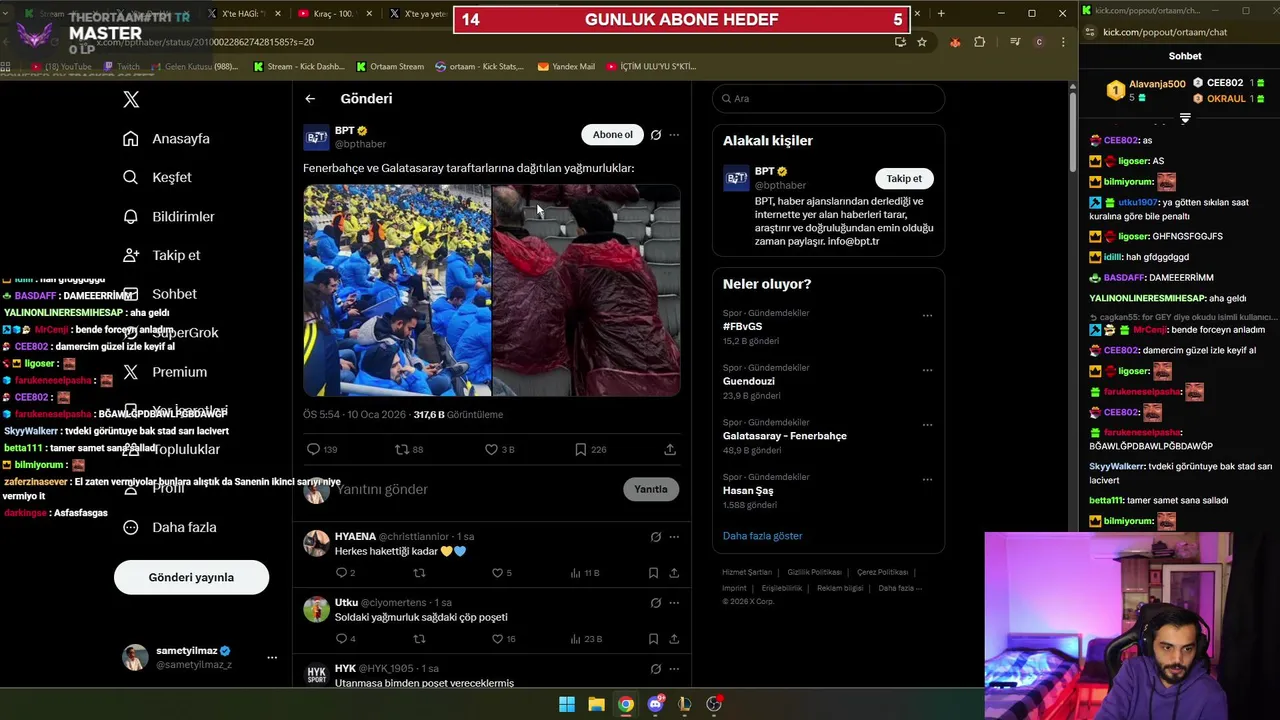The image size is (1280, 720).
Task: Click Çerez Politikası footer link
Action: [x=882, y=572]
